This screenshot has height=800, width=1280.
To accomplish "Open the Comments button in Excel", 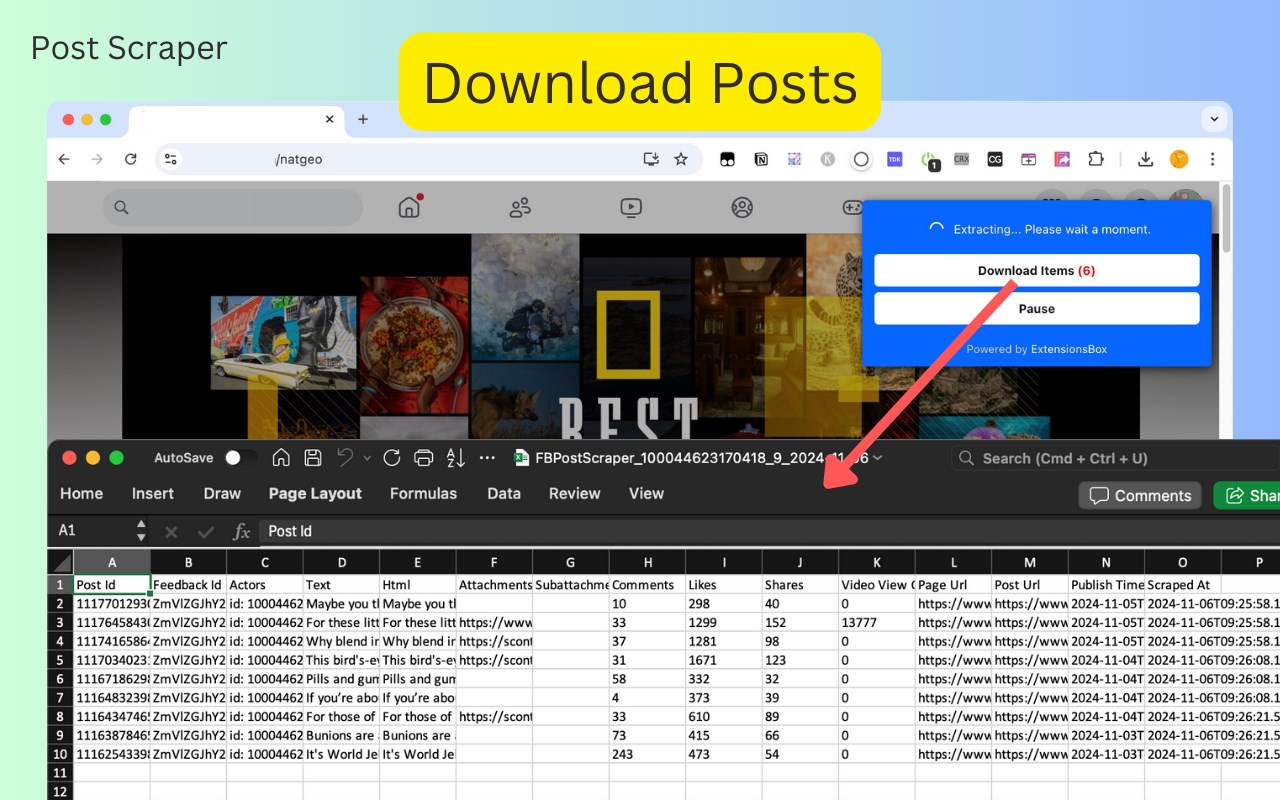I will [1140, 496].
